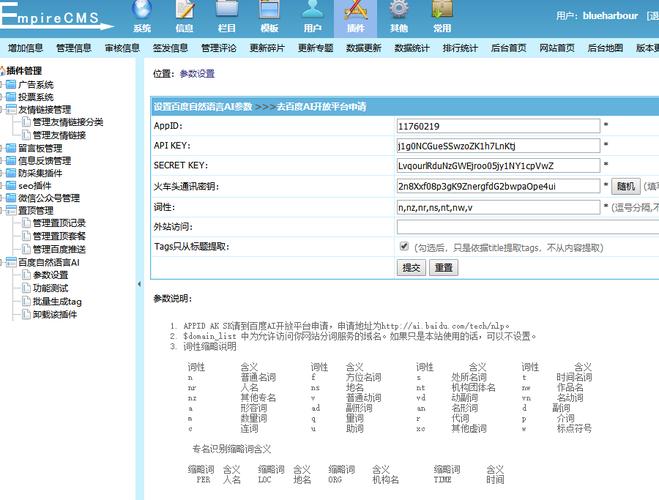Go to 网站首页 in the submenu bar
Image resolution: width=659 pixels, height=500 pixels.
(x=557, y=48)
